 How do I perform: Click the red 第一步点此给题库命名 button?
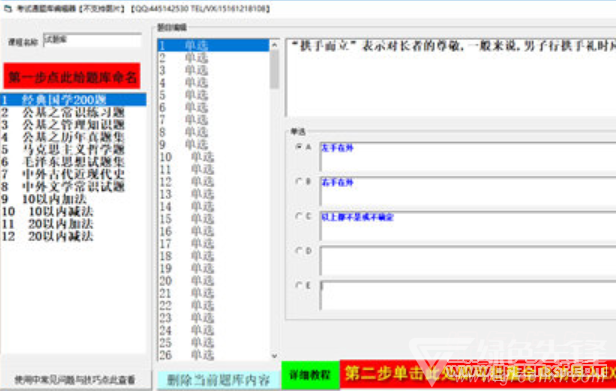coord(72,76)
